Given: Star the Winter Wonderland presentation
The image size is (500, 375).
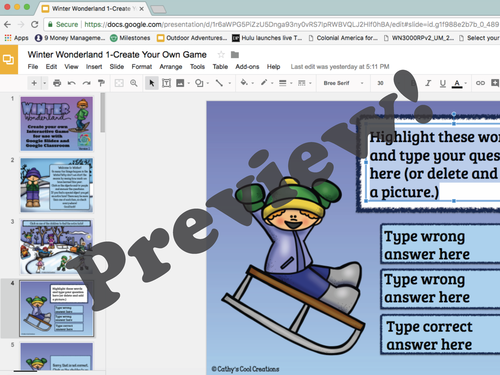Looking at the screenshot, I should (221, 55).
